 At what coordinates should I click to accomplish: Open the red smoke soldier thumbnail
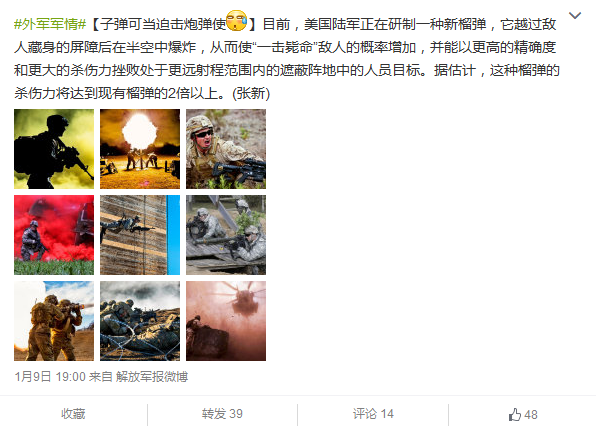pyautogui.click(x=54, y=235)
